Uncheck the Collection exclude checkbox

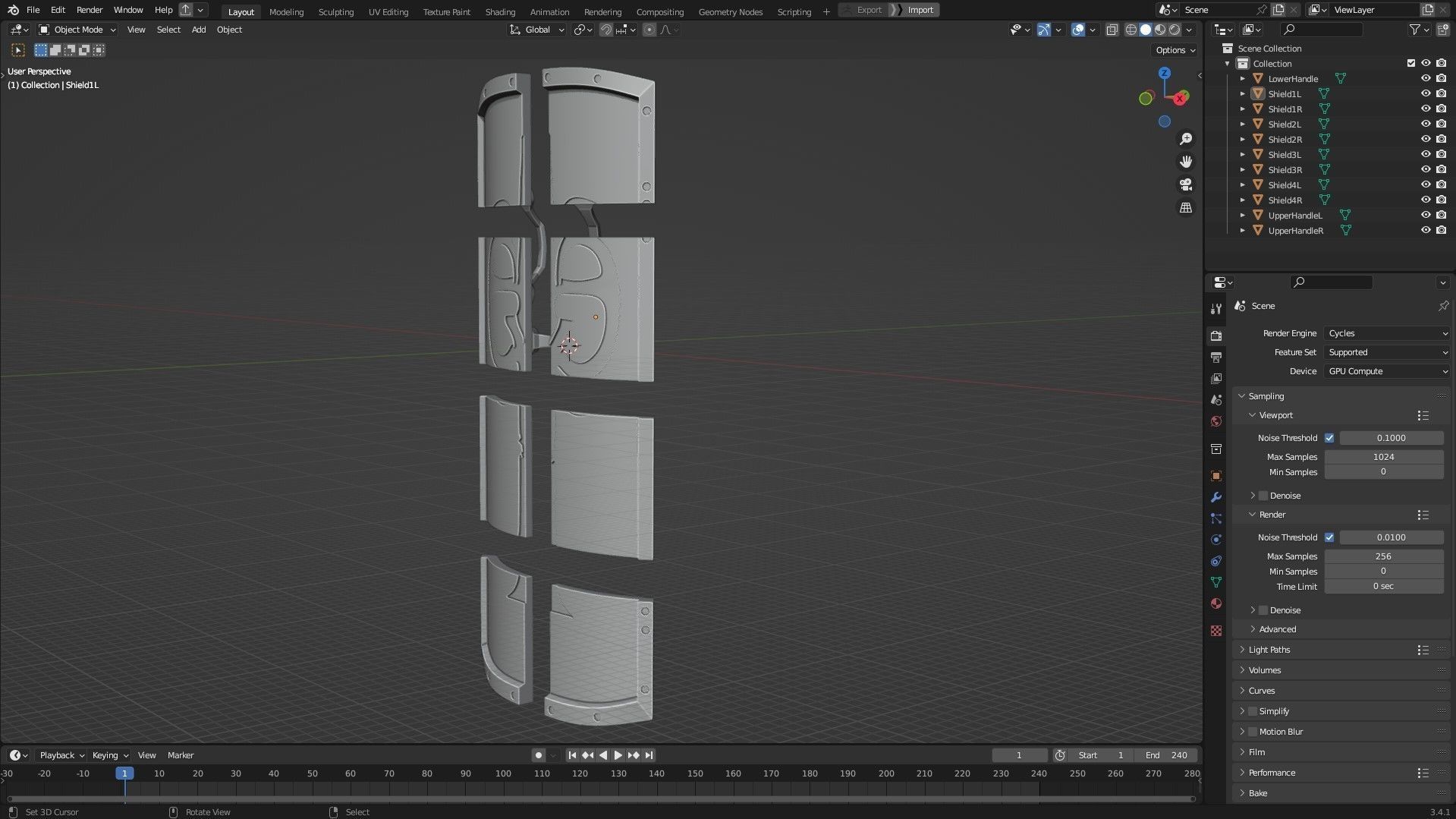click(x=1411, y=63)
